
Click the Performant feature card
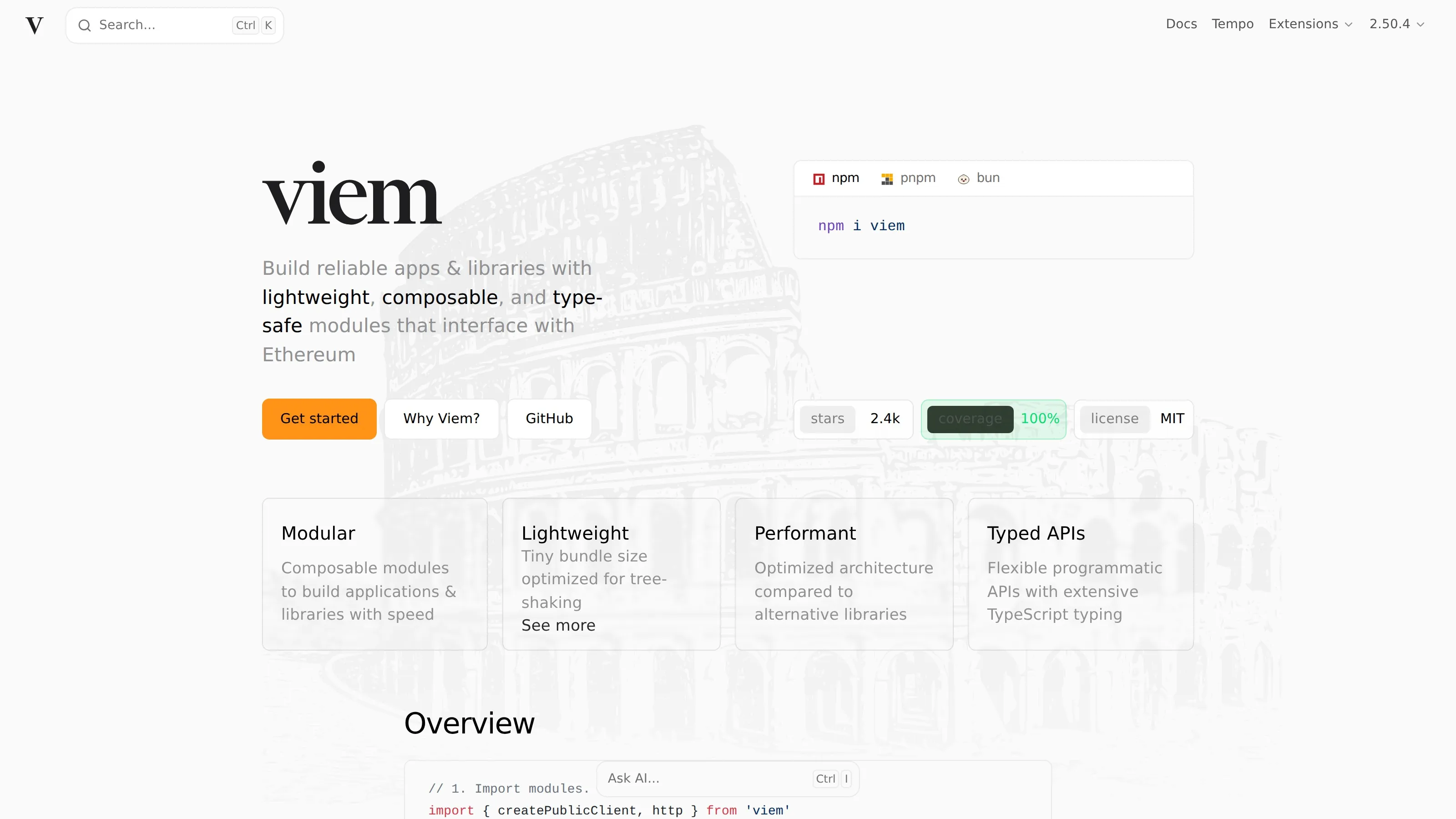[x=844, y=574]
